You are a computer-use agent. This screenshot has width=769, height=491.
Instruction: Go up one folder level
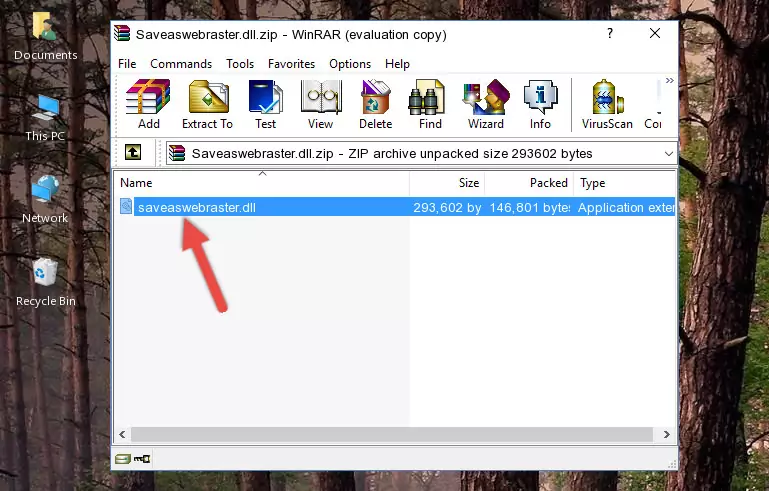(x=133, y=153)
